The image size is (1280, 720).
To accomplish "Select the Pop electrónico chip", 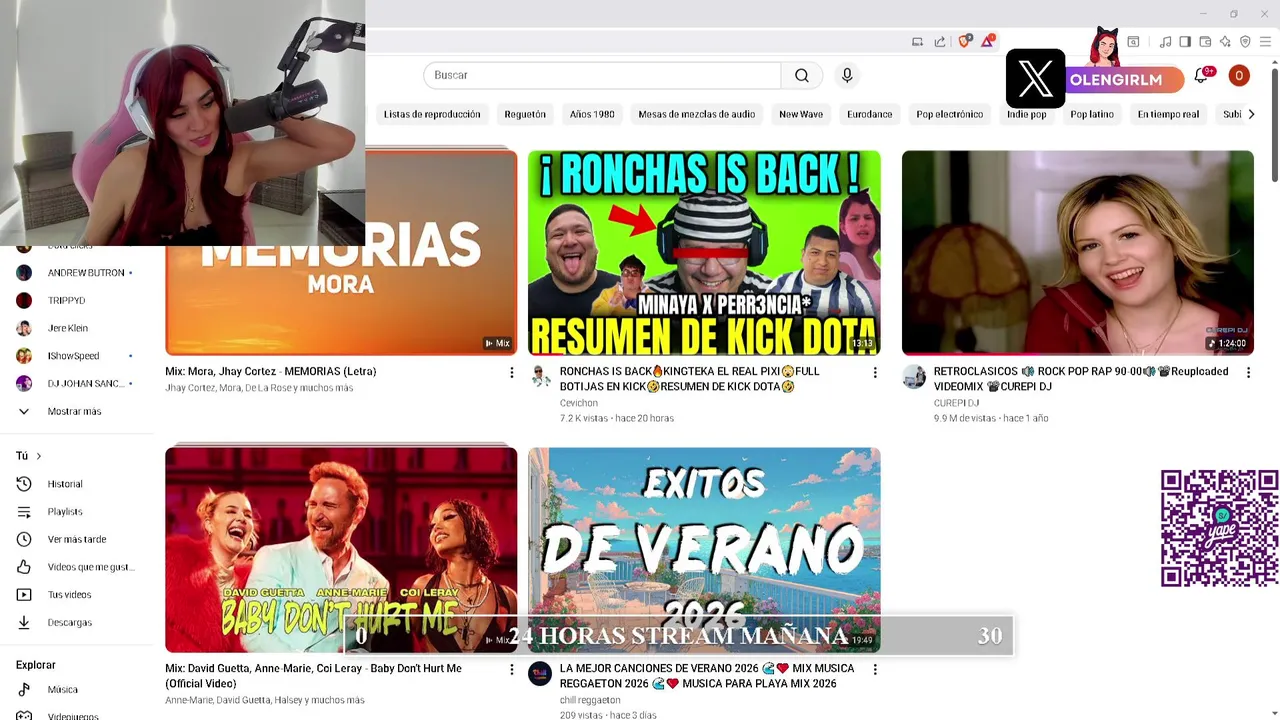I will [949, 114].
